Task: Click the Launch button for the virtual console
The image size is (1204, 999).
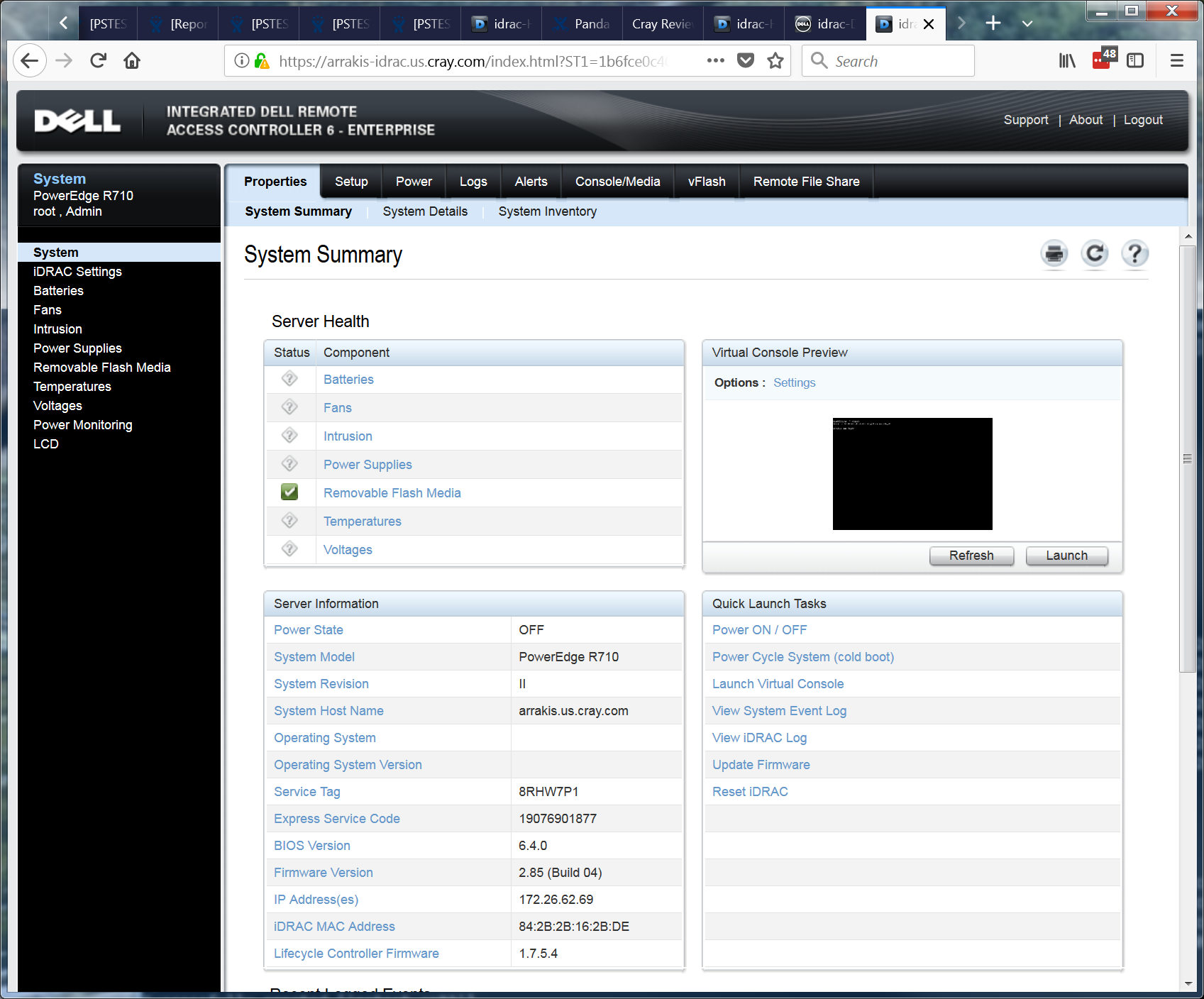Action: pyautogui.click(x=1066, y=556)
